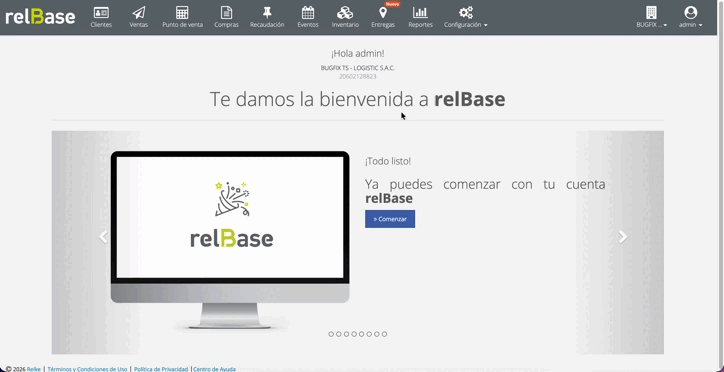Expand the Configuración dropdown menu

click(465, 24)
